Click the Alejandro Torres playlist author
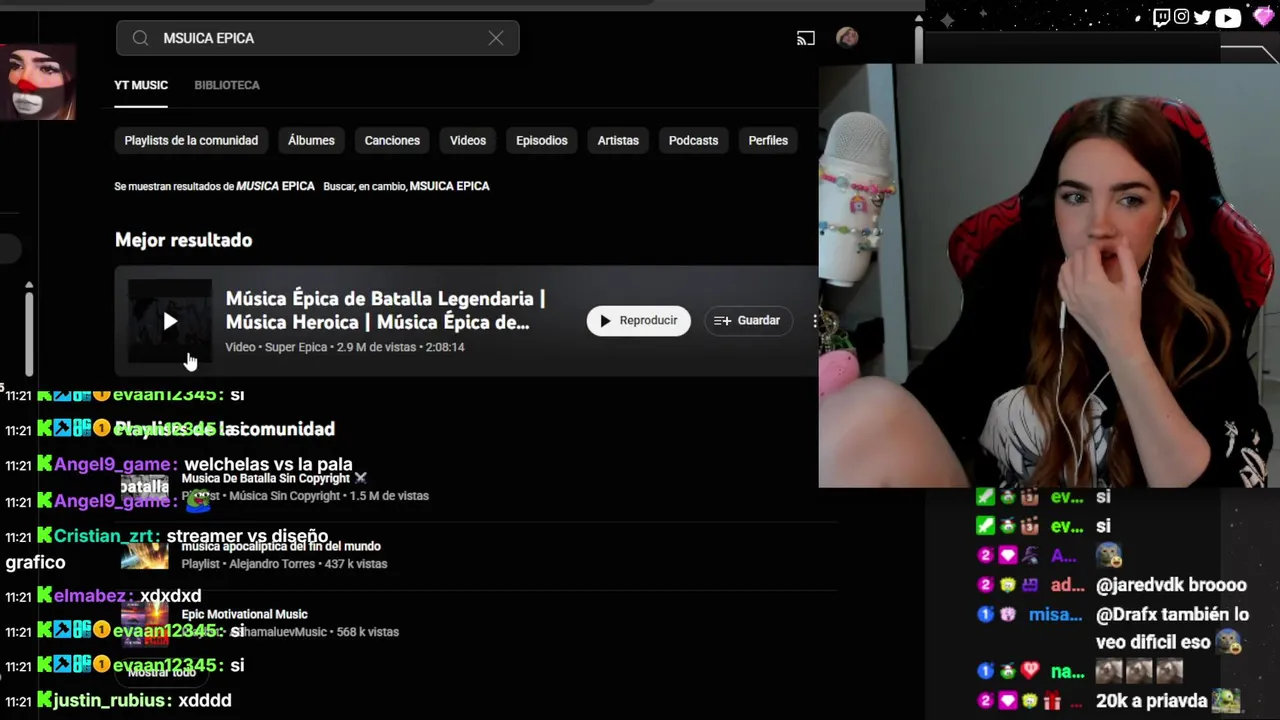Viewport: 1280px width, 720px height. coord(273,564)
